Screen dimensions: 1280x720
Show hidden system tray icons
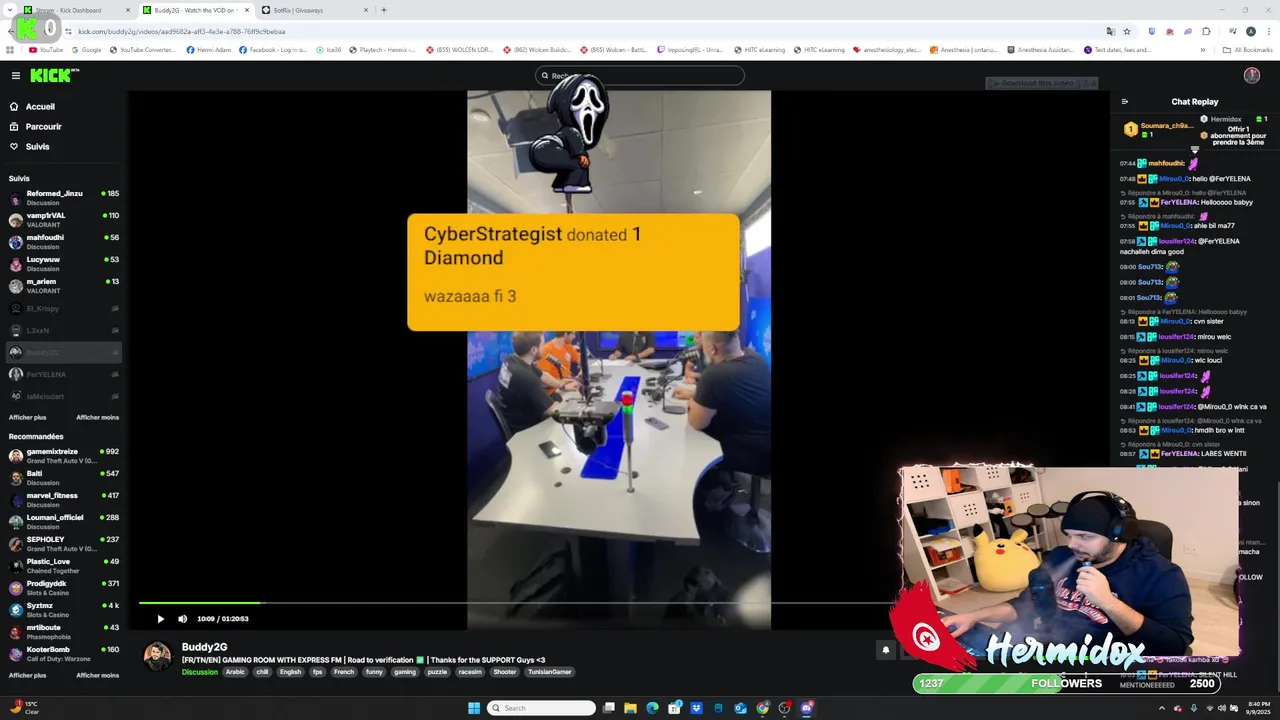1163,708
